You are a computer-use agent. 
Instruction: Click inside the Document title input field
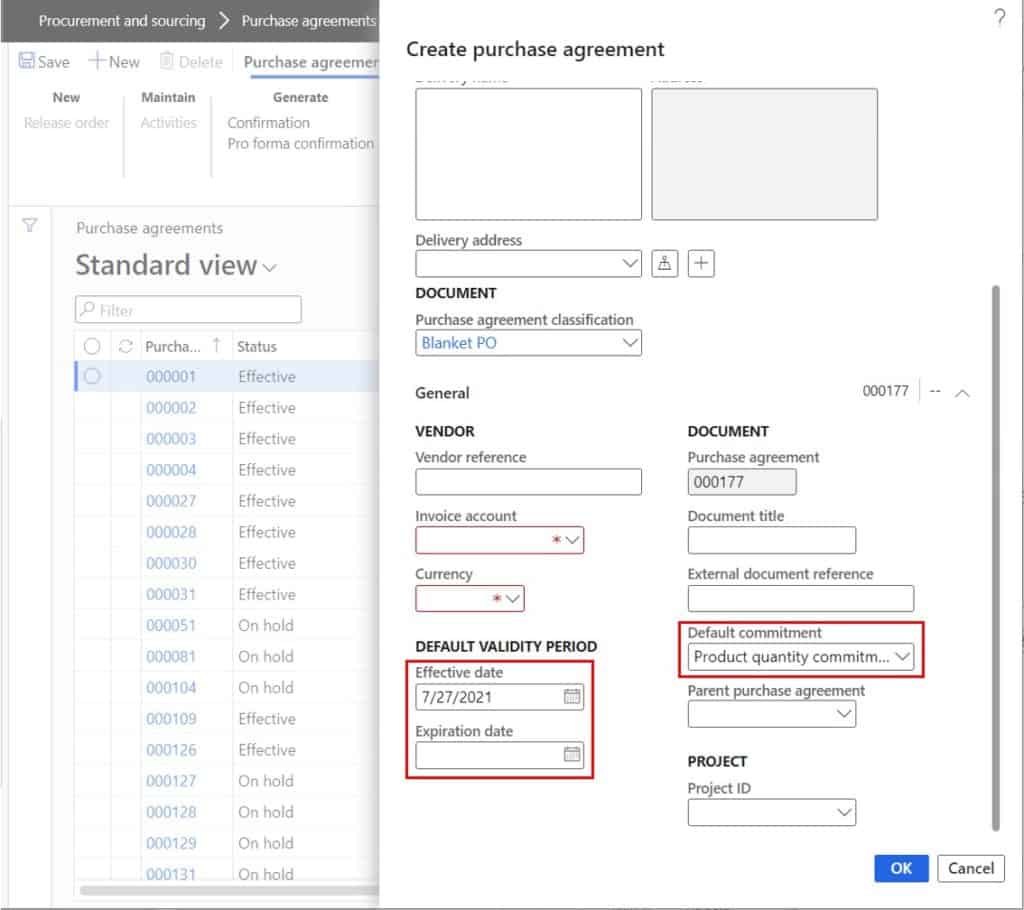770,540
